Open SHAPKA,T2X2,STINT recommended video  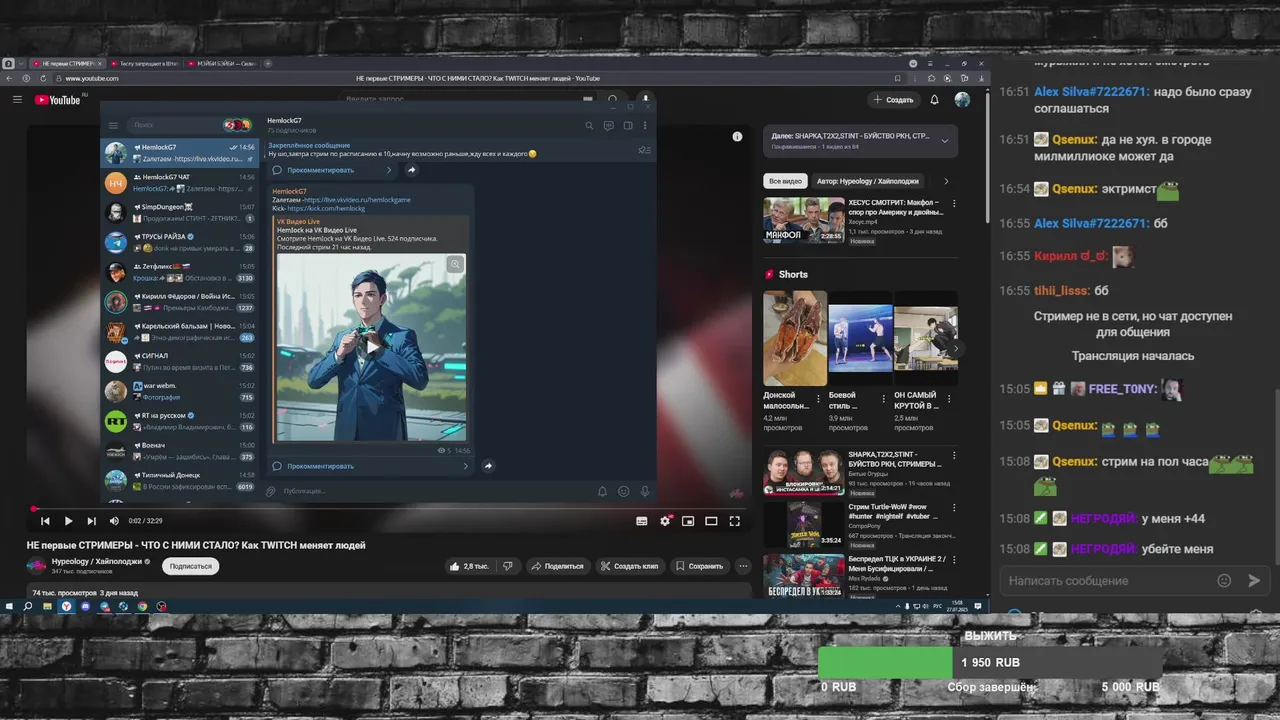coord(803,472)
